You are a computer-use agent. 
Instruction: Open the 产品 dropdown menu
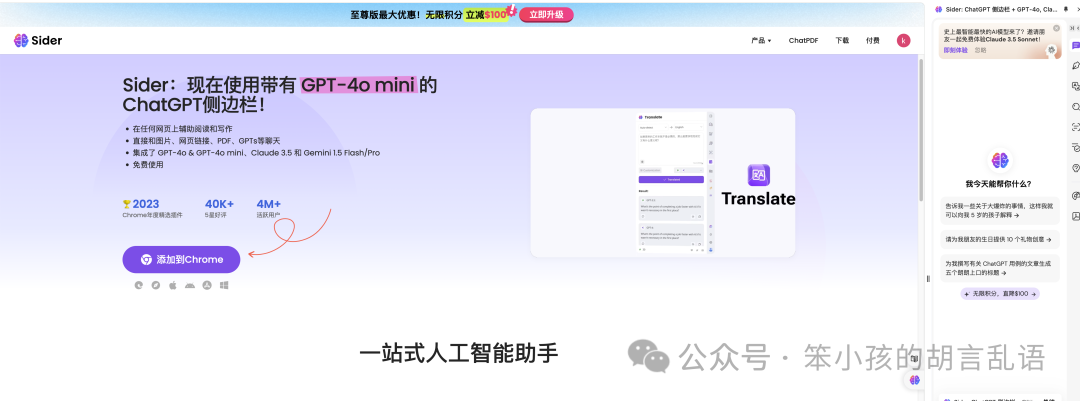click(x=761, y=41)
